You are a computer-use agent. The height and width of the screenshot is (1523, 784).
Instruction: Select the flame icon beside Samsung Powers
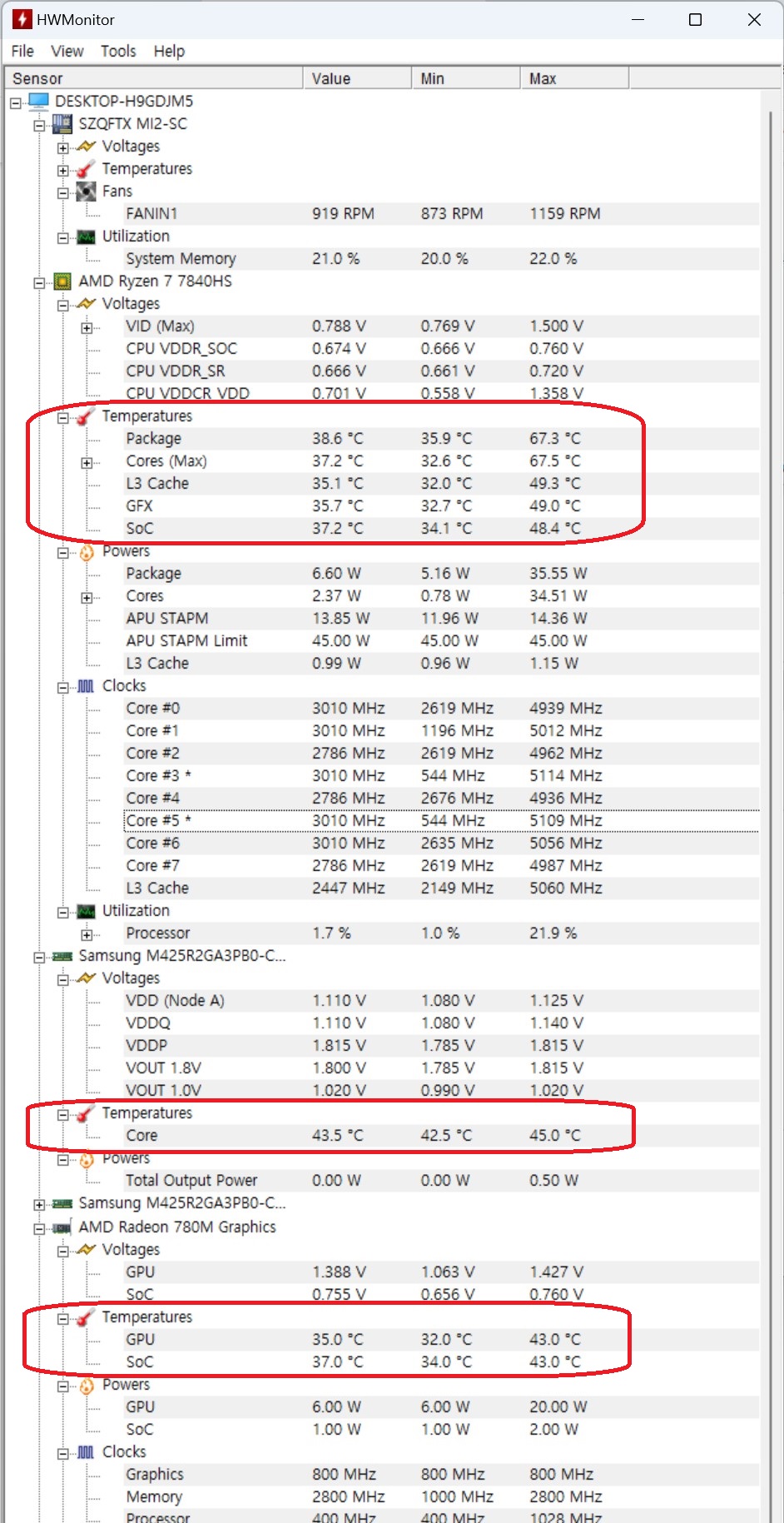coord(86,1158)
